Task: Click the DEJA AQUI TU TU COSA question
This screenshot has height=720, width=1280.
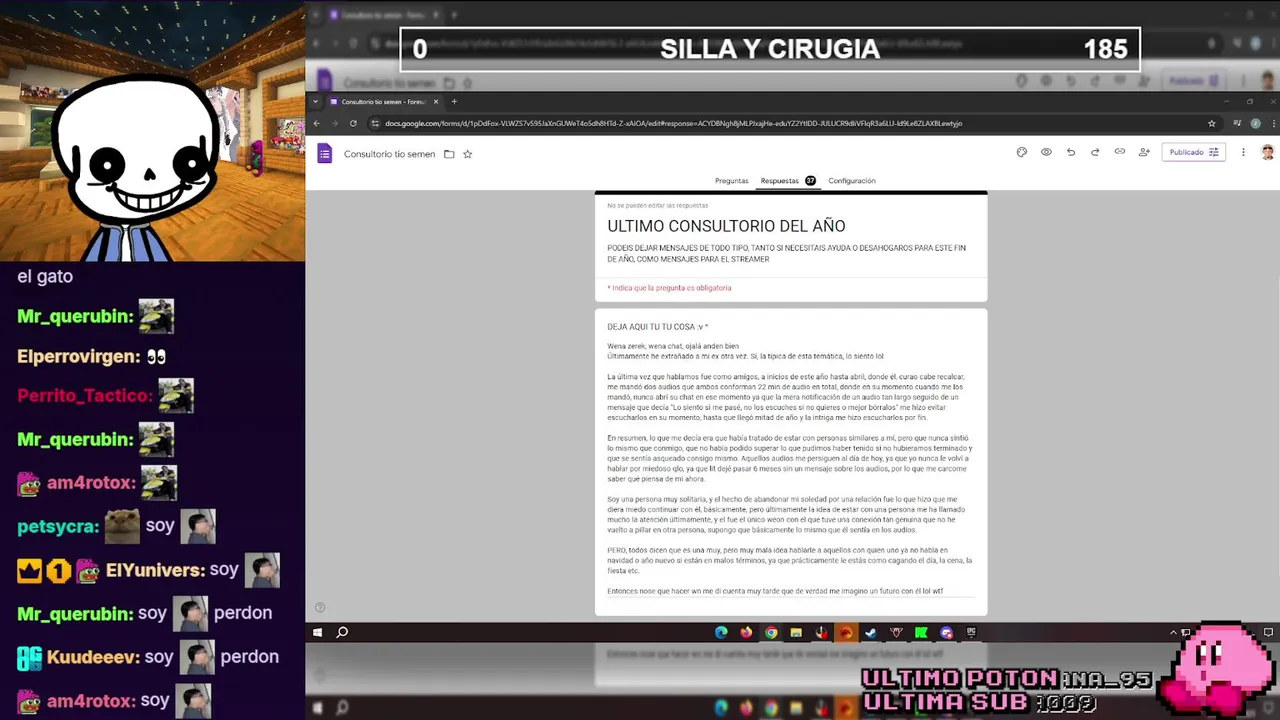Action: click(657, 327)
